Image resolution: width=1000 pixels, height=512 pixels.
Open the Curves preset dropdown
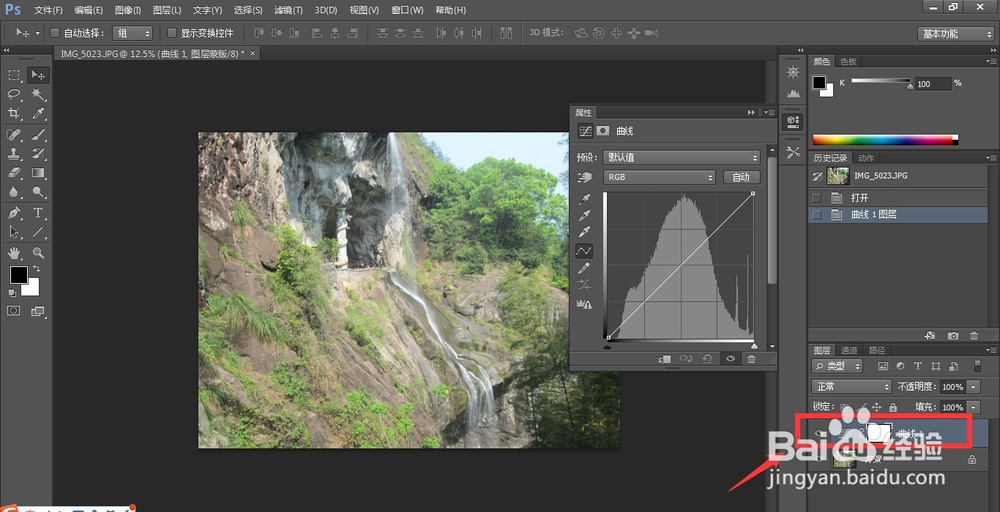point(681,157)
